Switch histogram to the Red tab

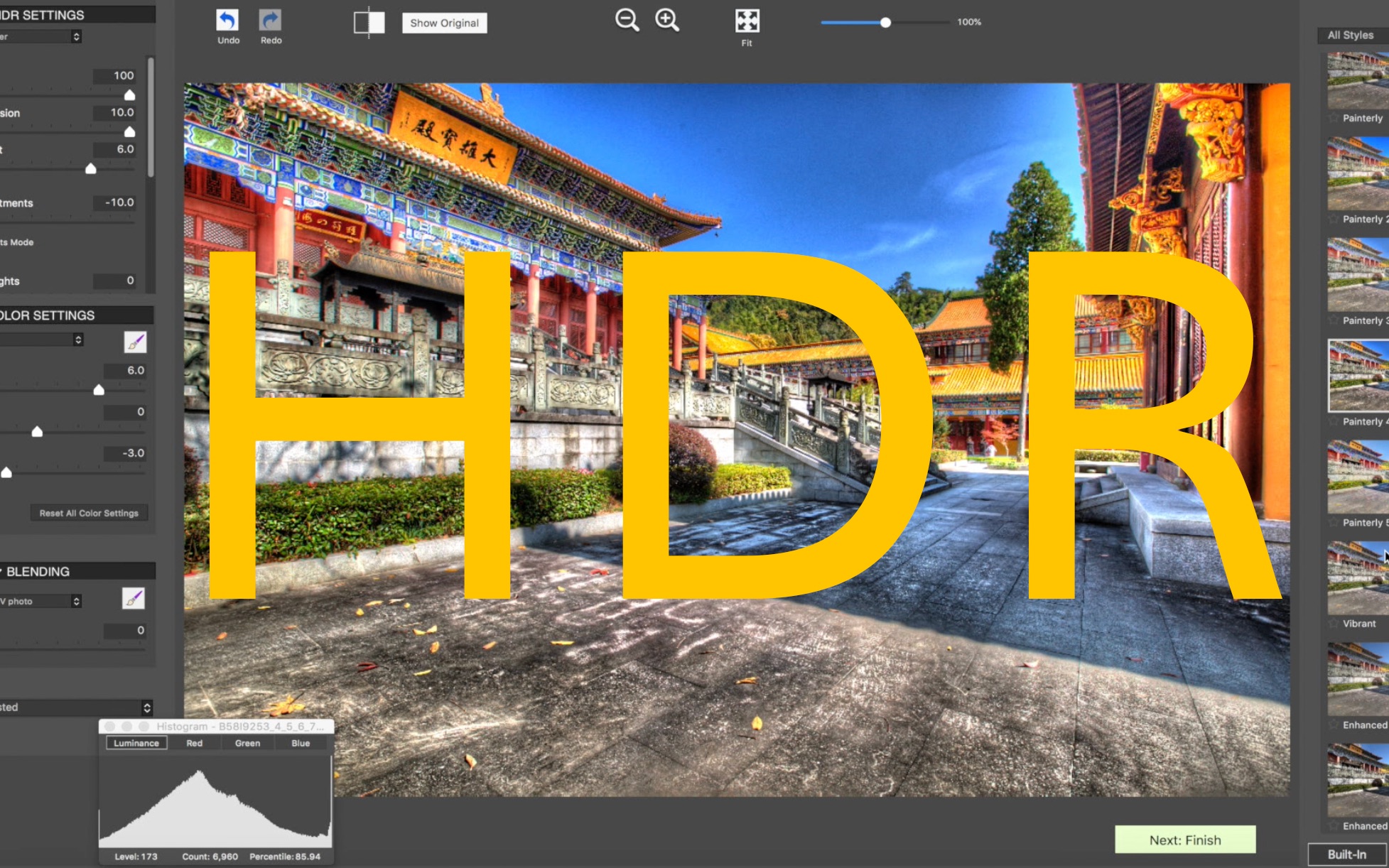[x=194, y=743]
